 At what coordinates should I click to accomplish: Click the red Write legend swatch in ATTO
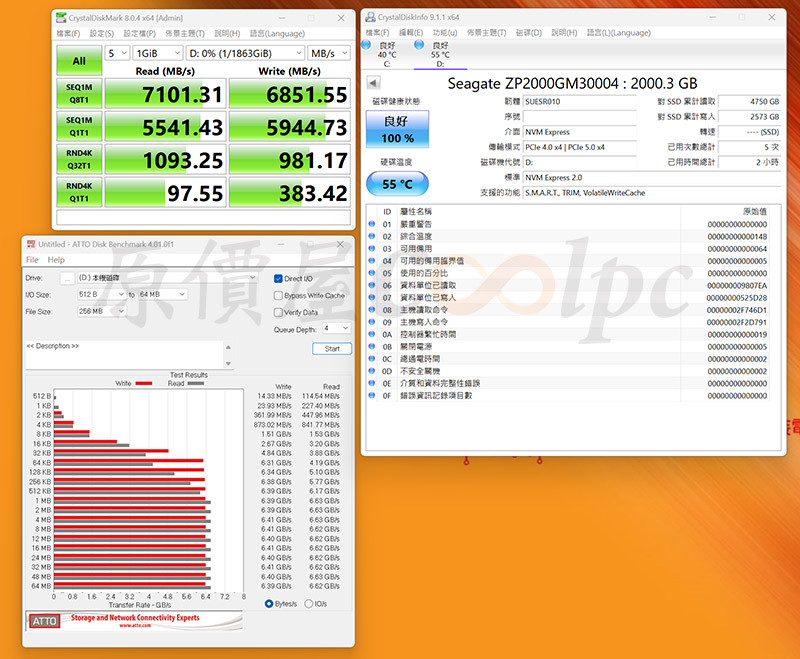tap(144, 384)
